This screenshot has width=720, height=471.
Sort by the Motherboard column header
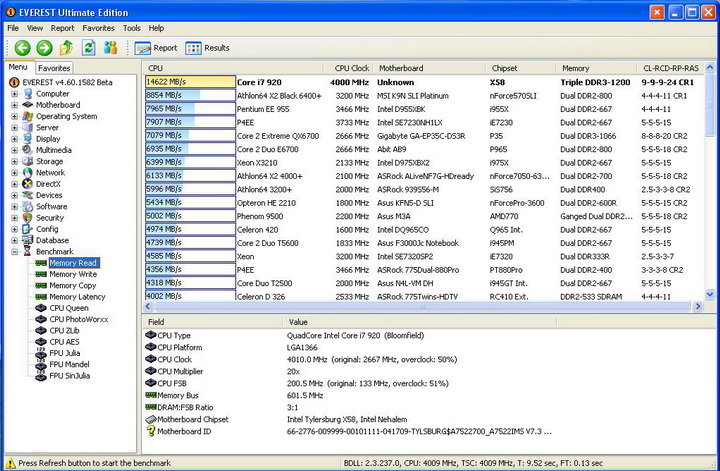coord(429,68)
